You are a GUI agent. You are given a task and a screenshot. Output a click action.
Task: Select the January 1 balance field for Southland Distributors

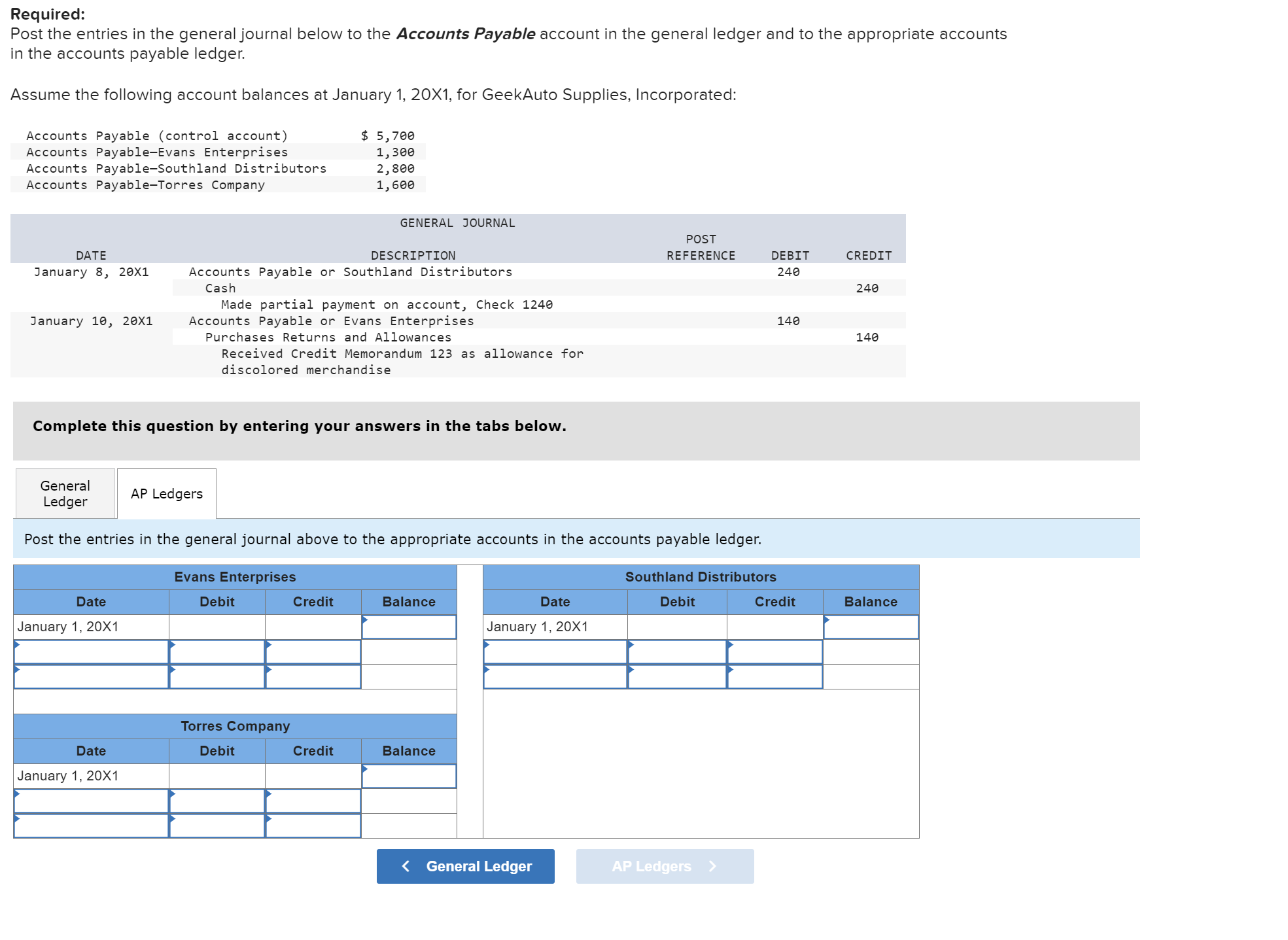point(872,627)
